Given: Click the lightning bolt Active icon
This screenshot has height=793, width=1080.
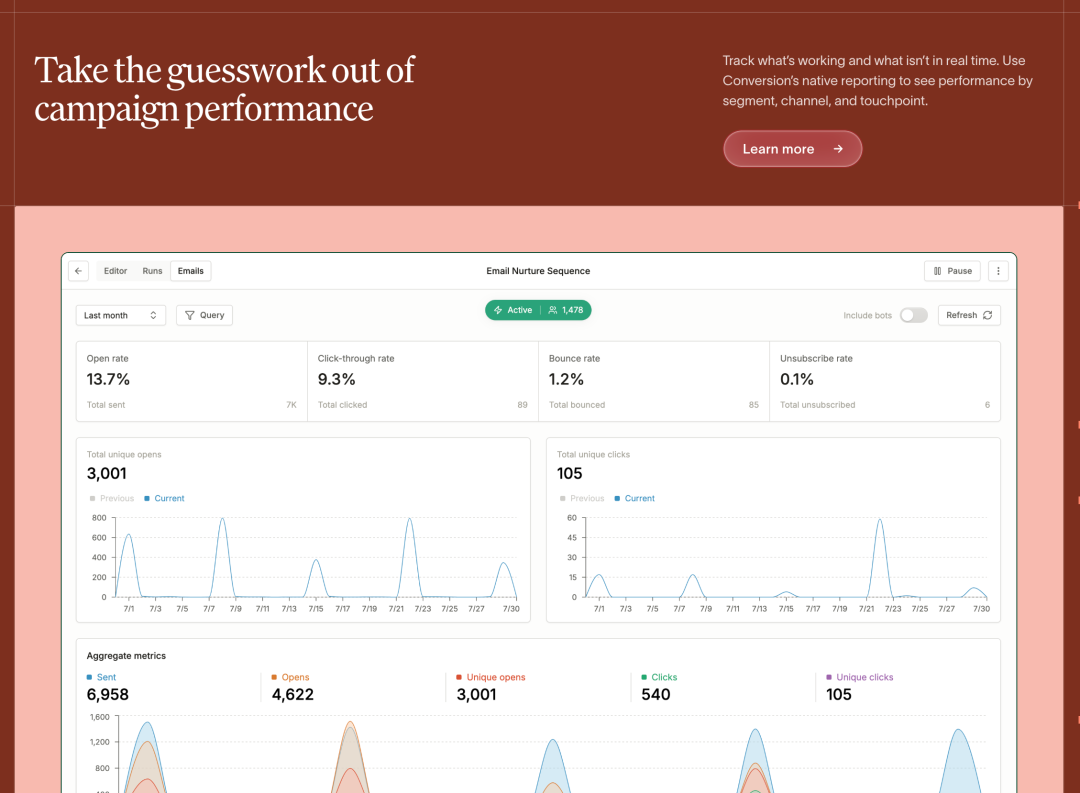Looking at the screenshot, I should [x=498, y=310].
